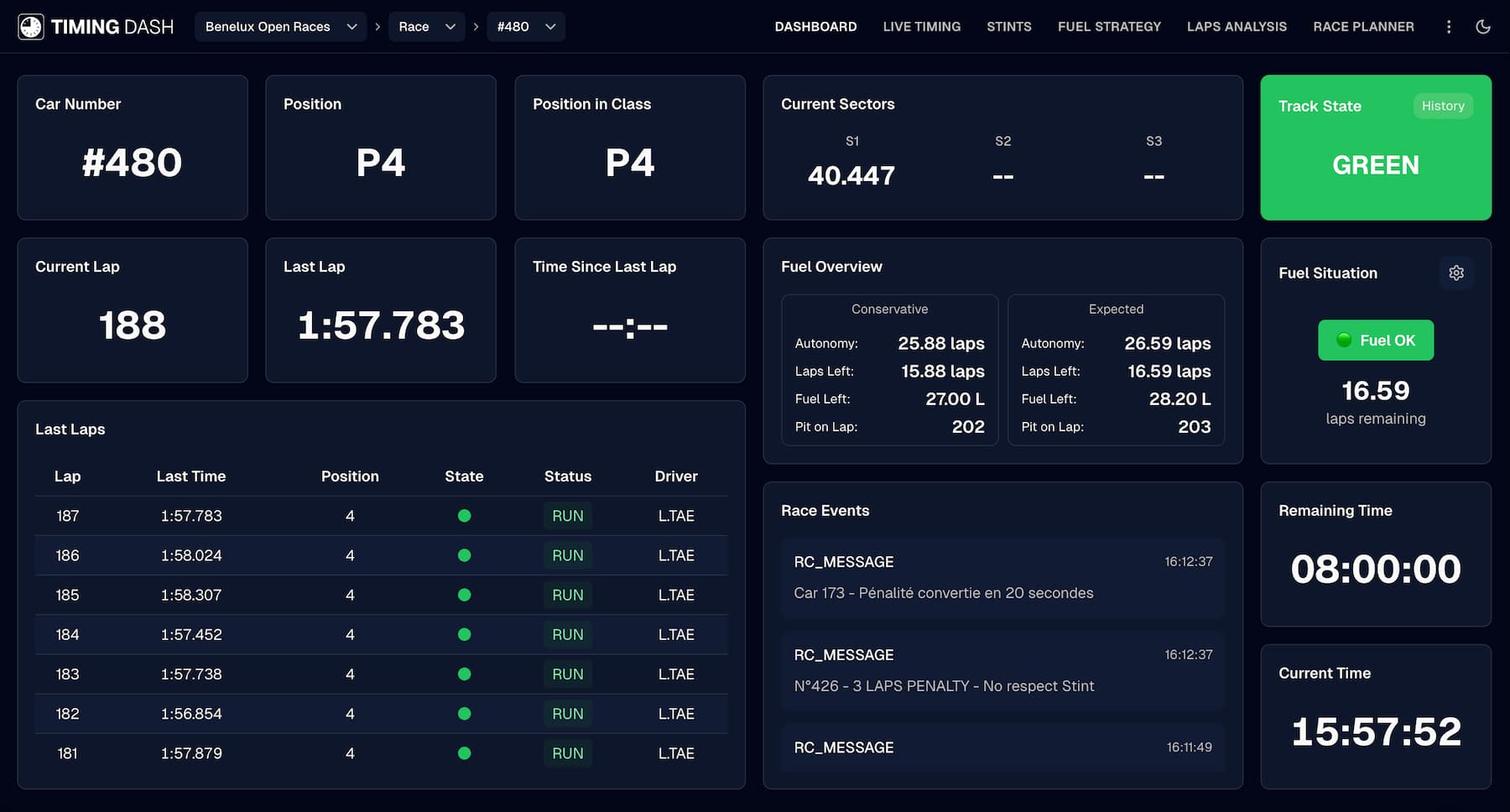Viewport: 1510px width, 812px height.
Task: Click the green state dot for lap 187
Action: [x=464, y=515]
